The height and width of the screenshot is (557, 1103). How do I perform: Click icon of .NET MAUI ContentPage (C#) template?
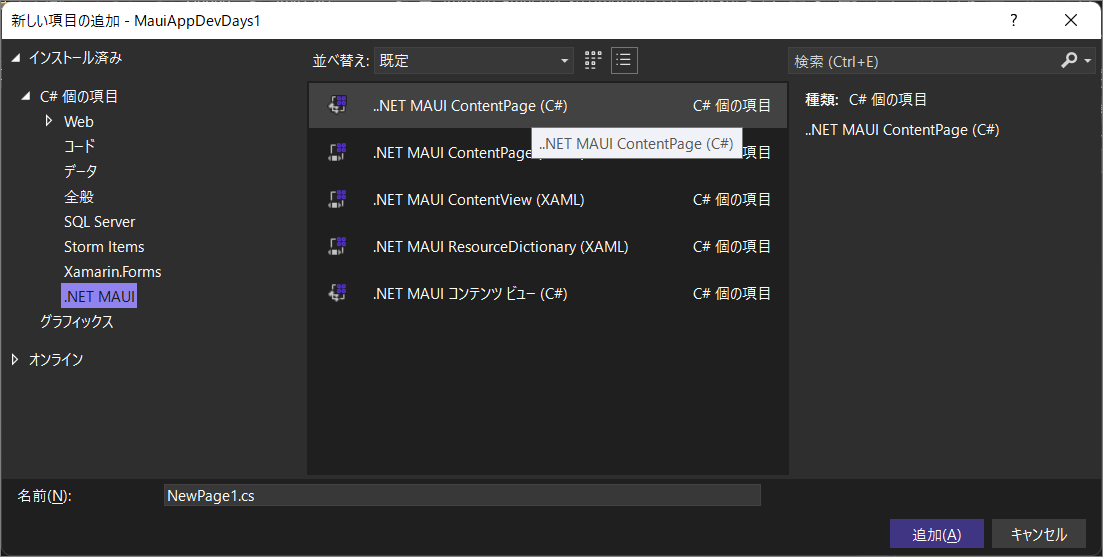click(338, 105)
